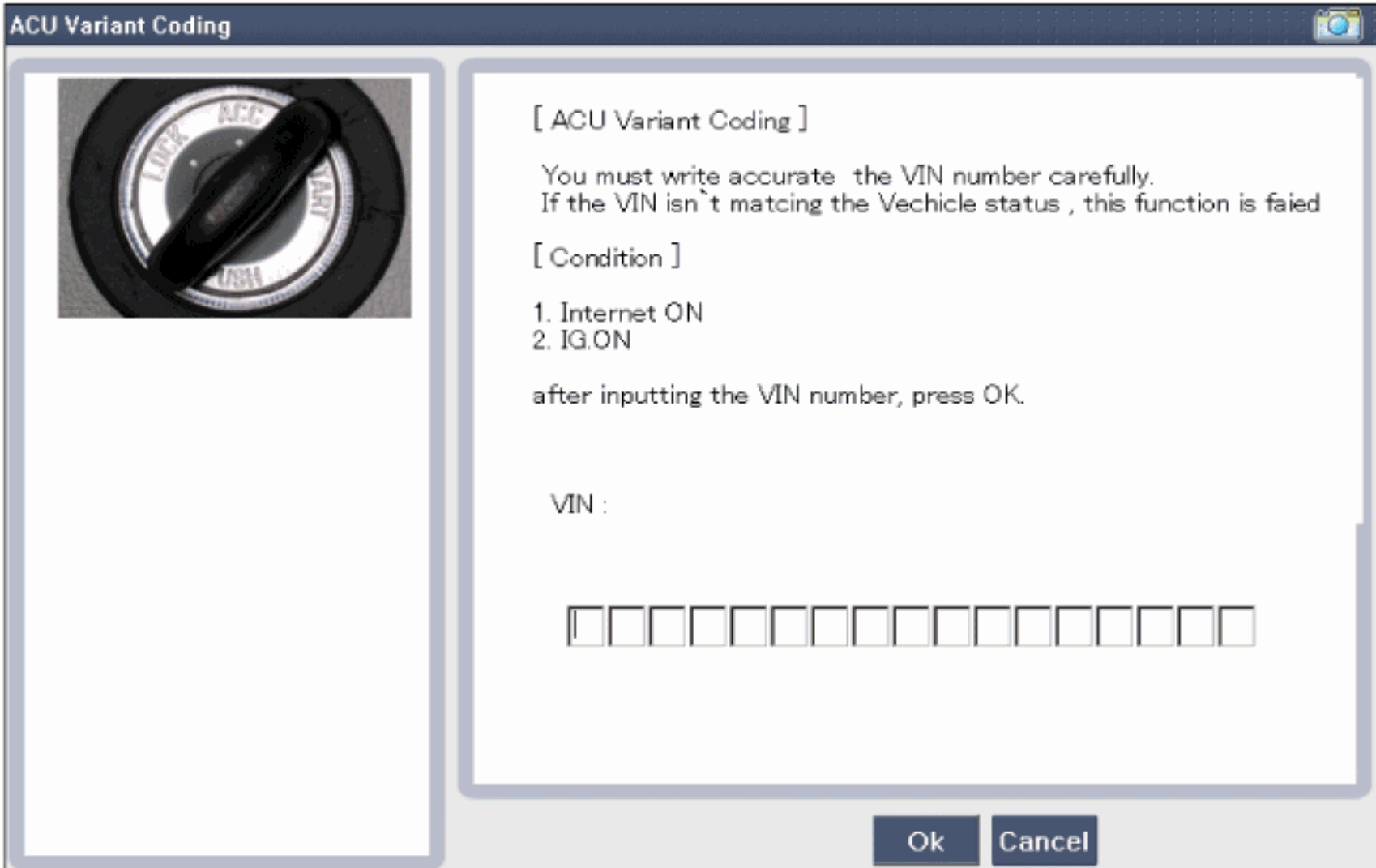Select the twelfth VIN character box

[1033, 626]
